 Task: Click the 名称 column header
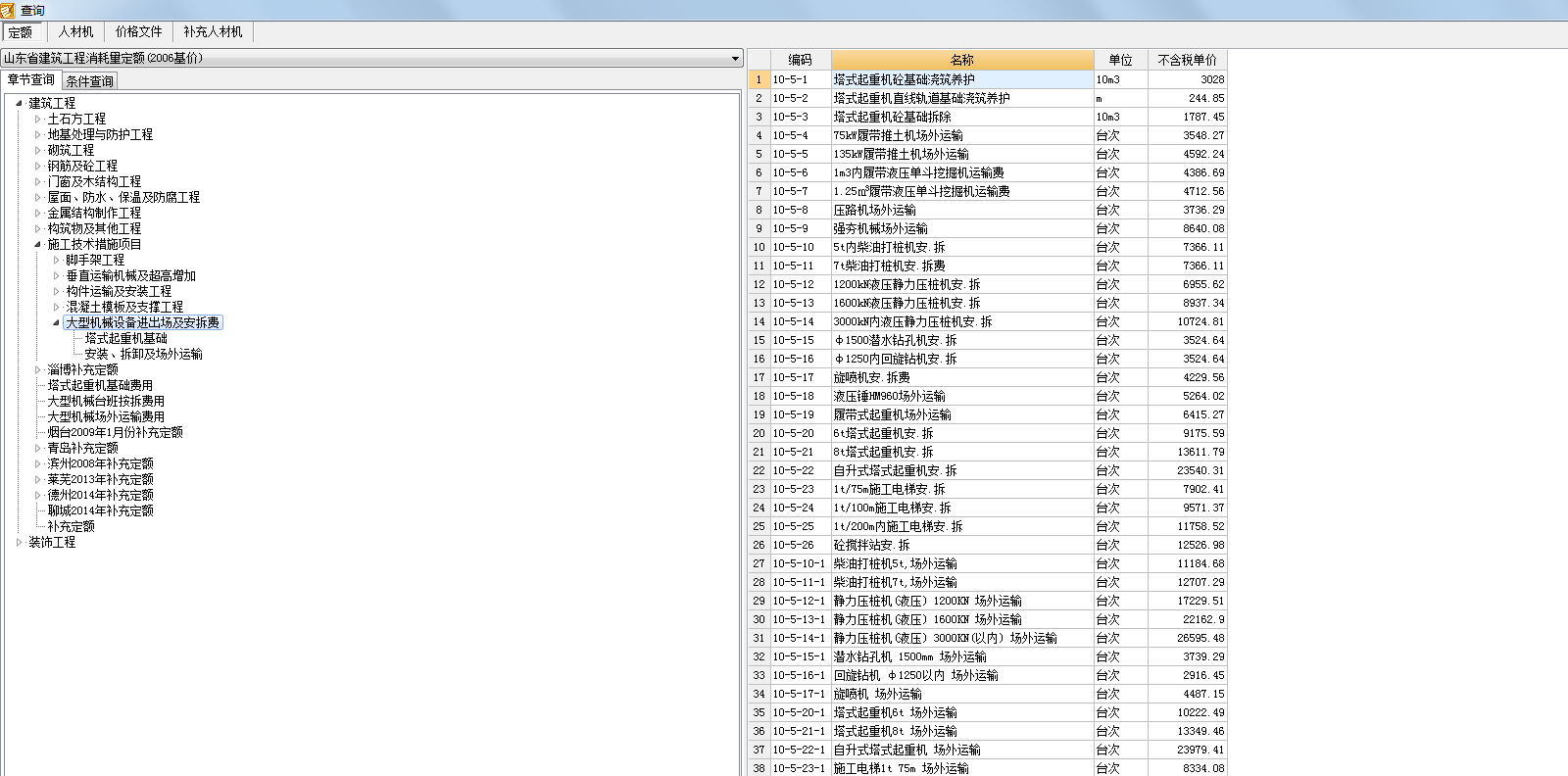click(962, 60)
